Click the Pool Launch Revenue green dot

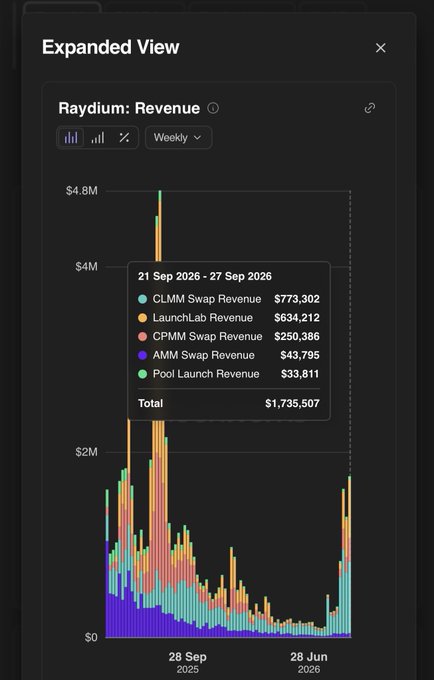(143, 374)
